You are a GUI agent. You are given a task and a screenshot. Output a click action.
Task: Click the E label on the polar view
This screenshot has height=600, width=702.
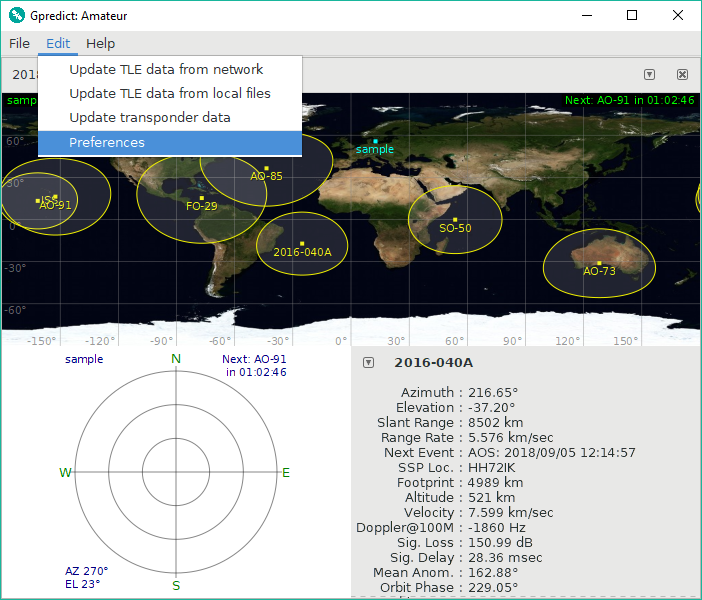[286, 472]
